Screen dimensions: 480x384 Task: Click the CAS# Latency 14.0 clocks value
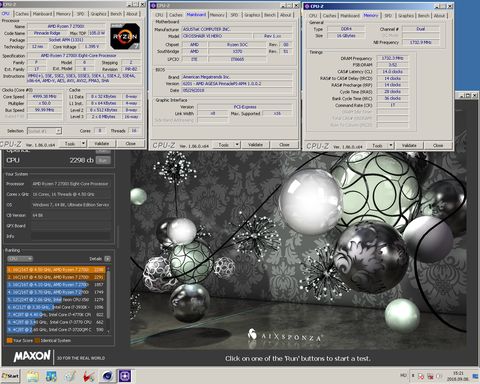(392, 72)
